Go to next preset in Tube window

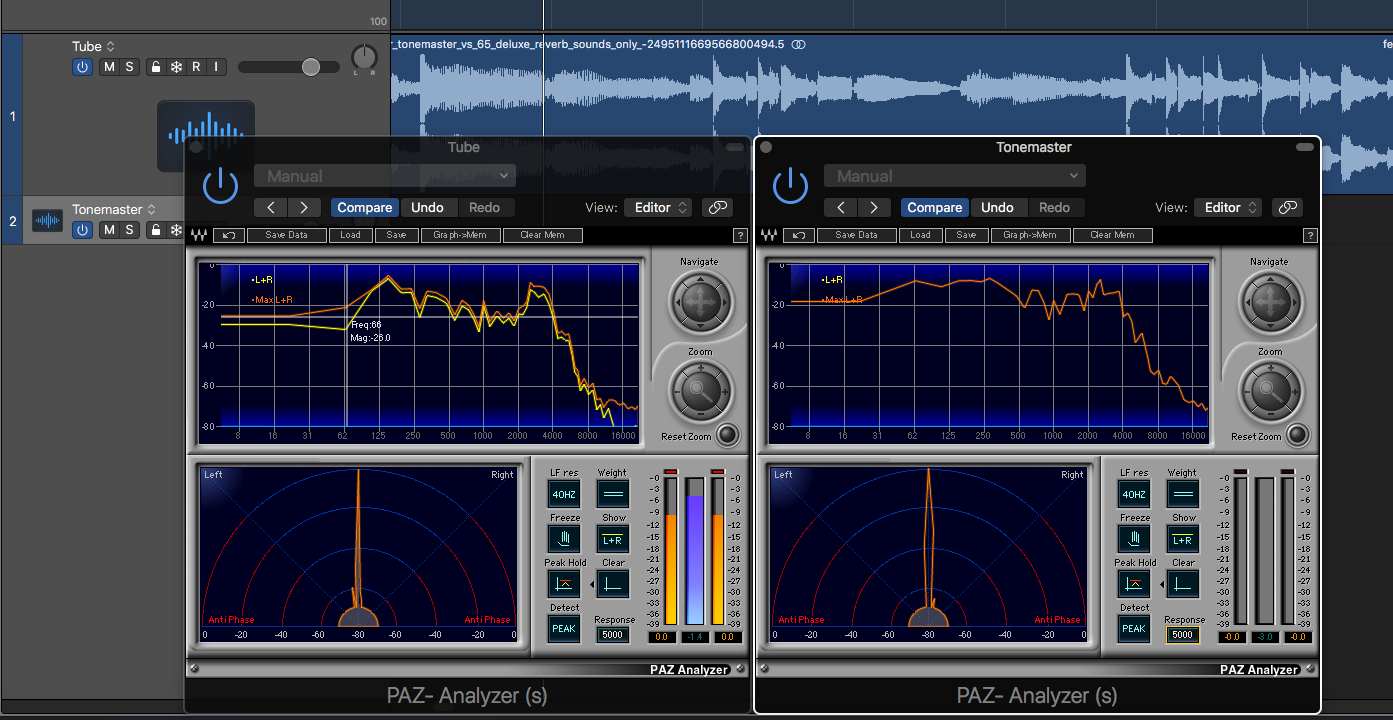[303, 207]
